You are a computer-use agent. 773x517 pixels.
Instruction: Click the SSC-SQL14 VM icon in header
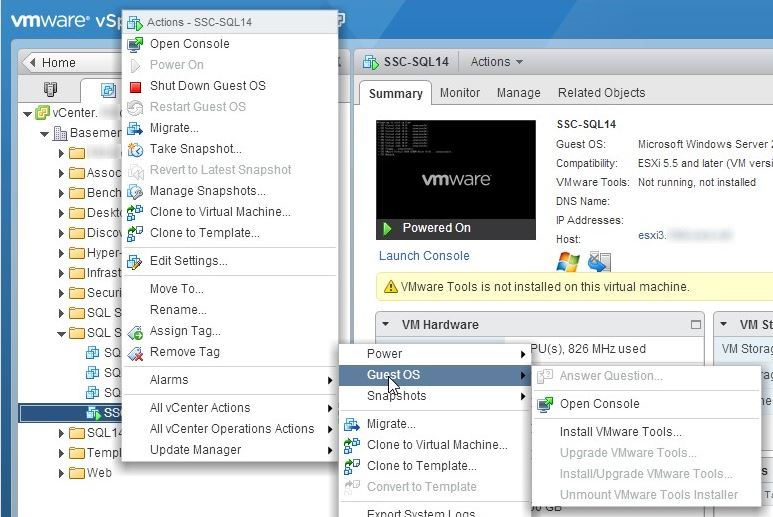tap(371, 62)
